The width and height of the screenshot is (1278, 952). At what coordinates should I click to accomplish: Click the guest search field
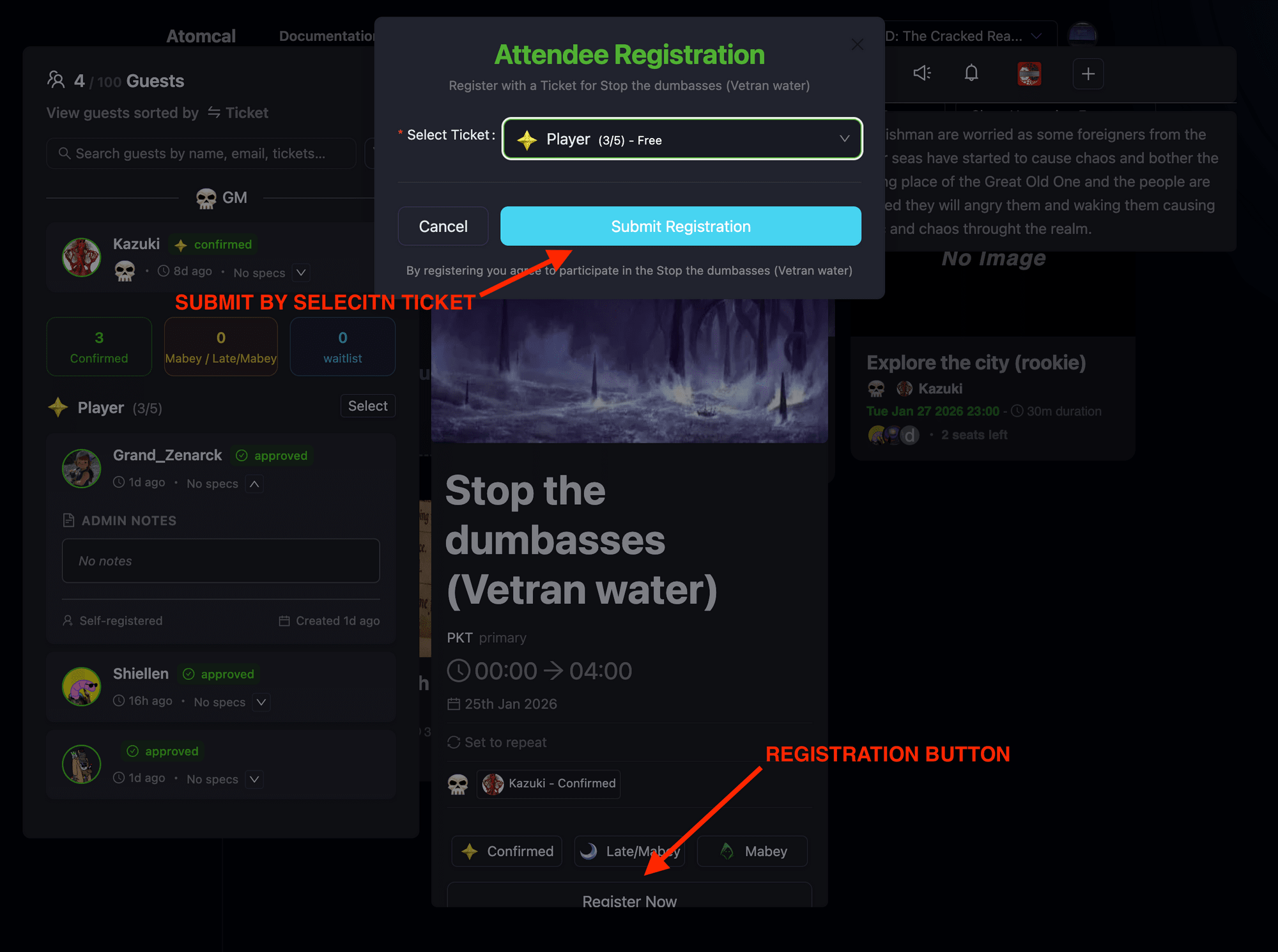tap(201, 153)
